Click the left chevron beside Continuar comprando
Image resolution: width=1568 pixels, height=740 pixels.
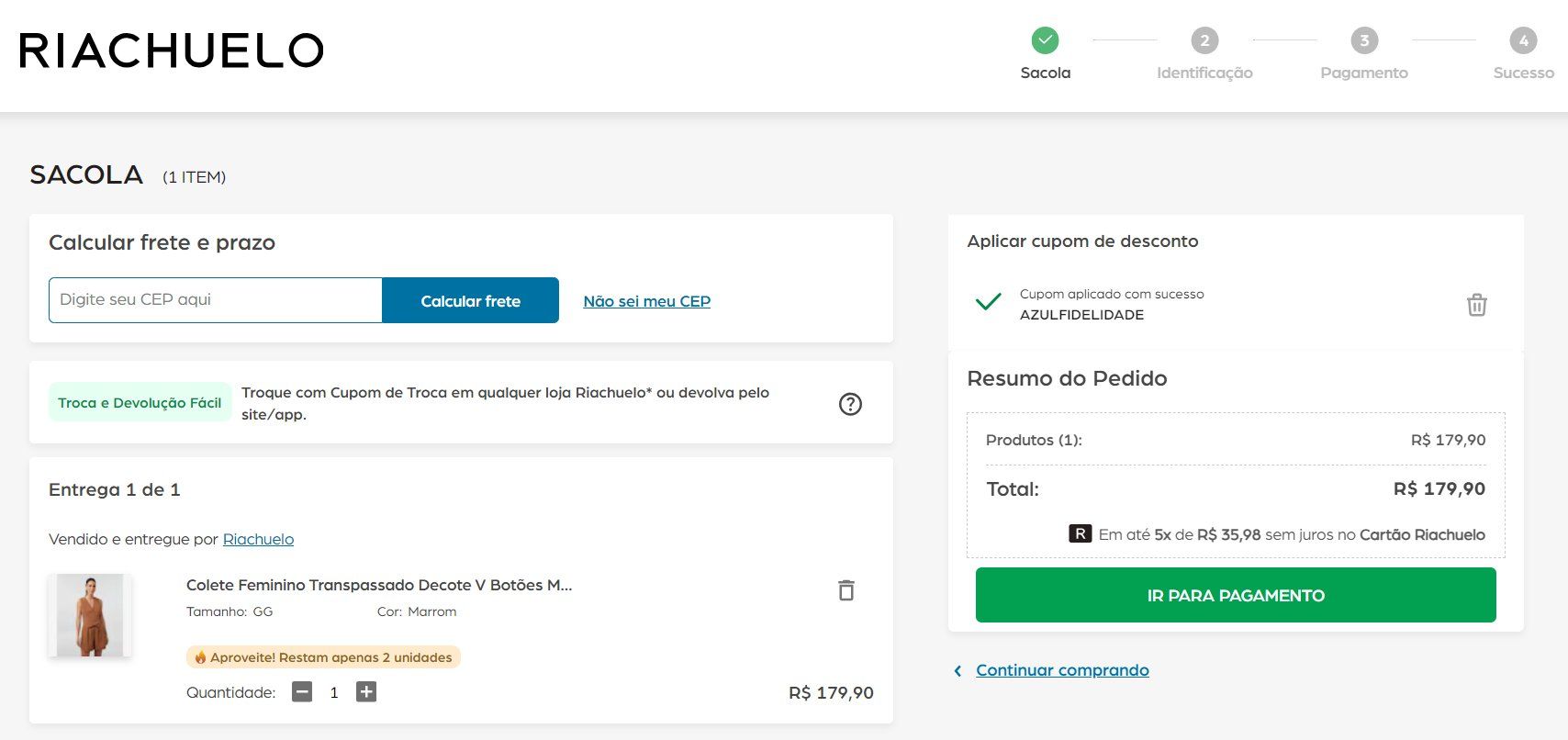click(958, 671)
